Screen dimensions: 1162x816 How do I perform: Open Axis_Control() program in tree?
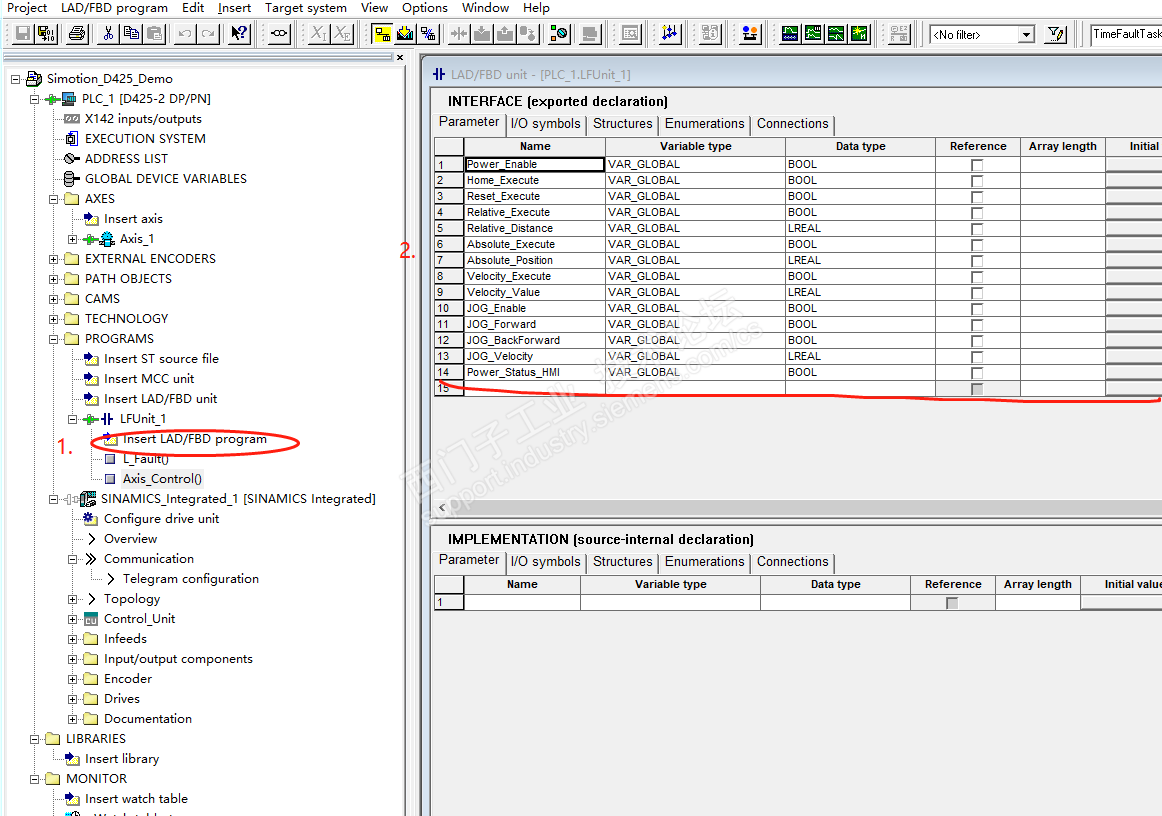point(162,479)
